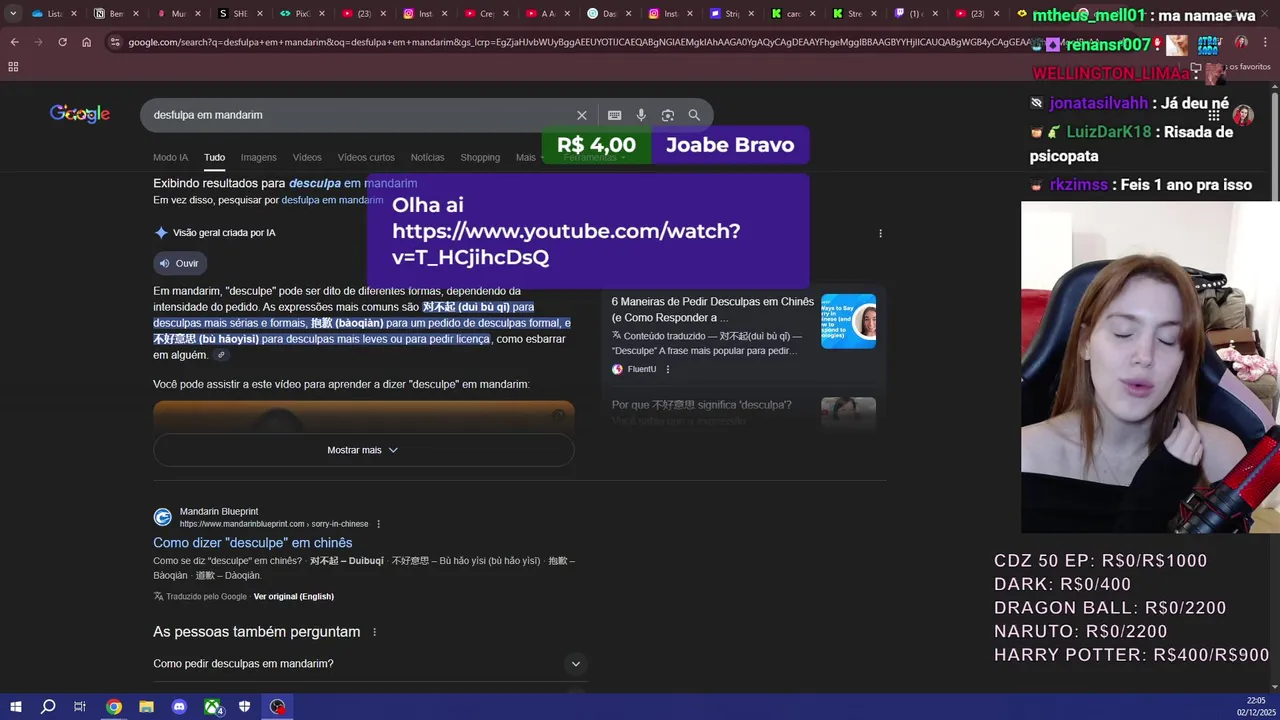This screenshot has height=720, width=1280.
Task: Open Windows Security from the taskbar
Action: tap(245, 707)
